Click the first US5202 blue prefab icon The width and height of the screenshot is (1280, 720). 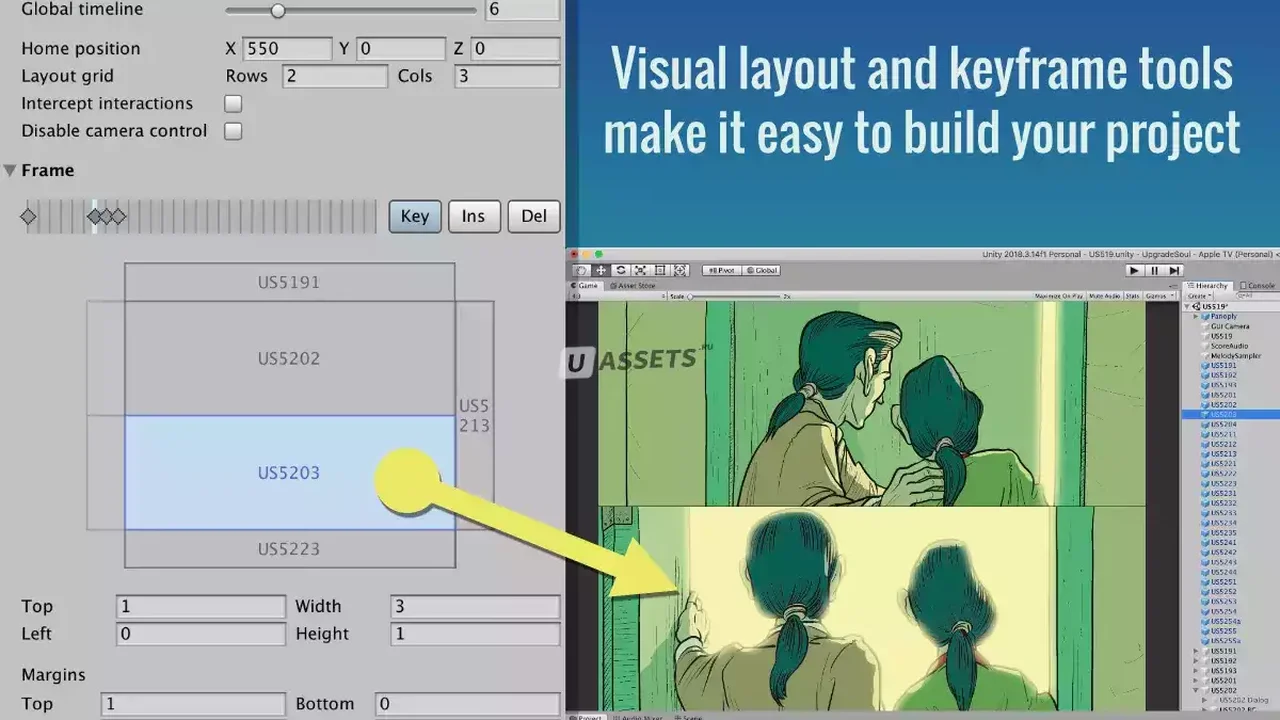click(1205, 405)
